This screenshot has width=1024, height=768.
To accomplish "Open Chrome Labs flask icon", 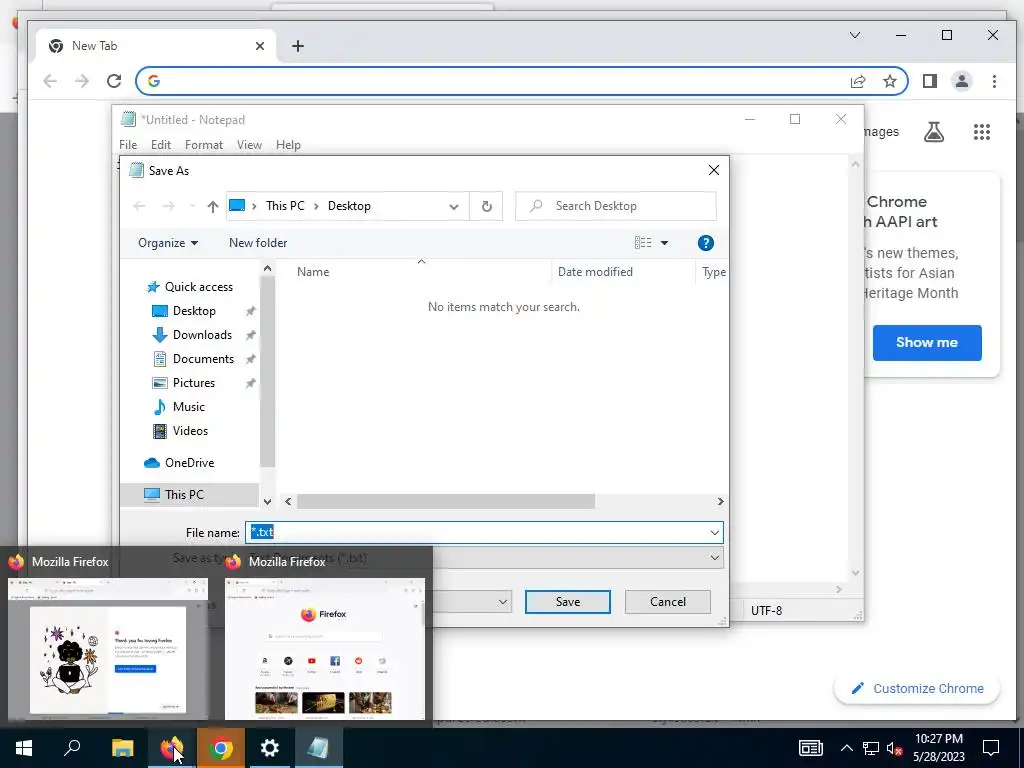I will pyautogui.click(x=934, y=132).
